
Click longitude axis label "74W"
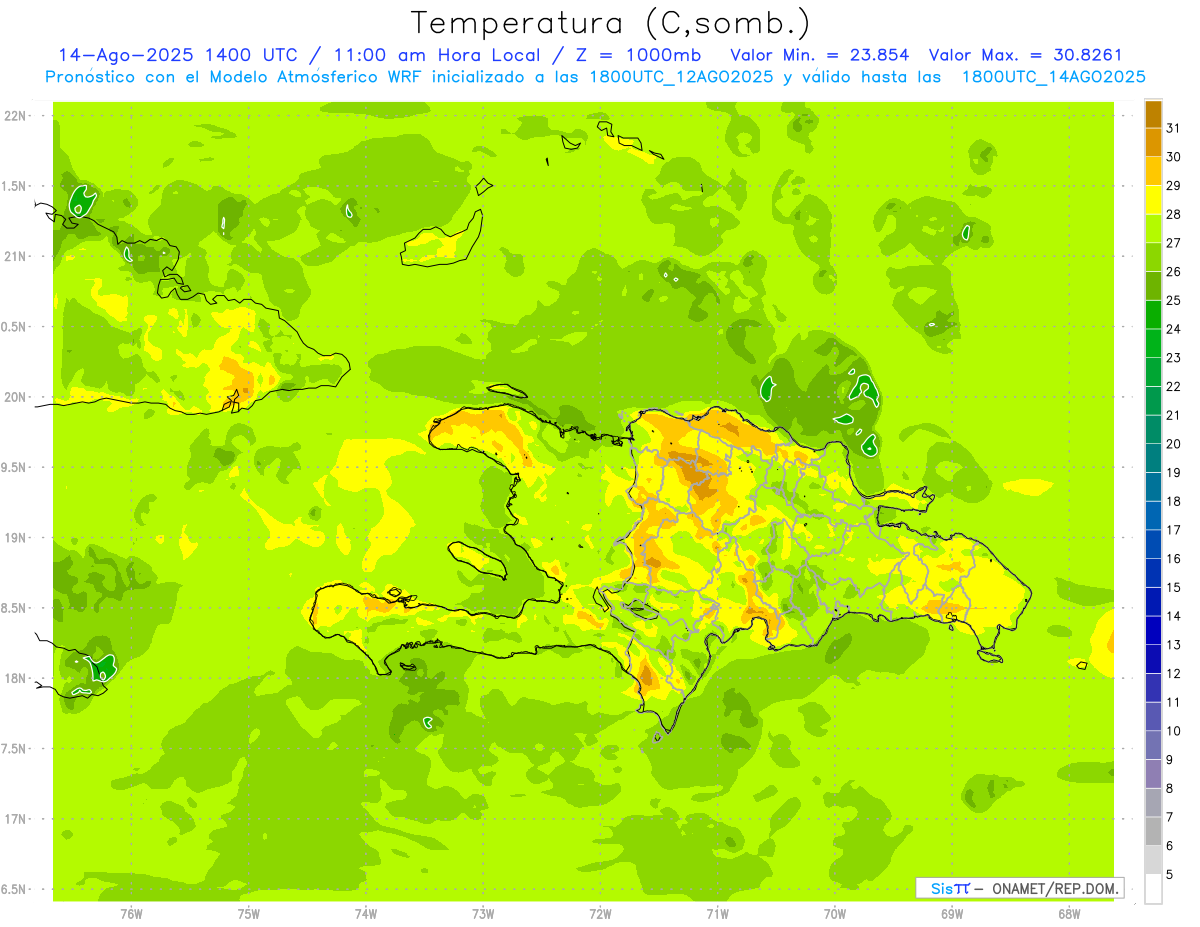(x=366, y=914)
